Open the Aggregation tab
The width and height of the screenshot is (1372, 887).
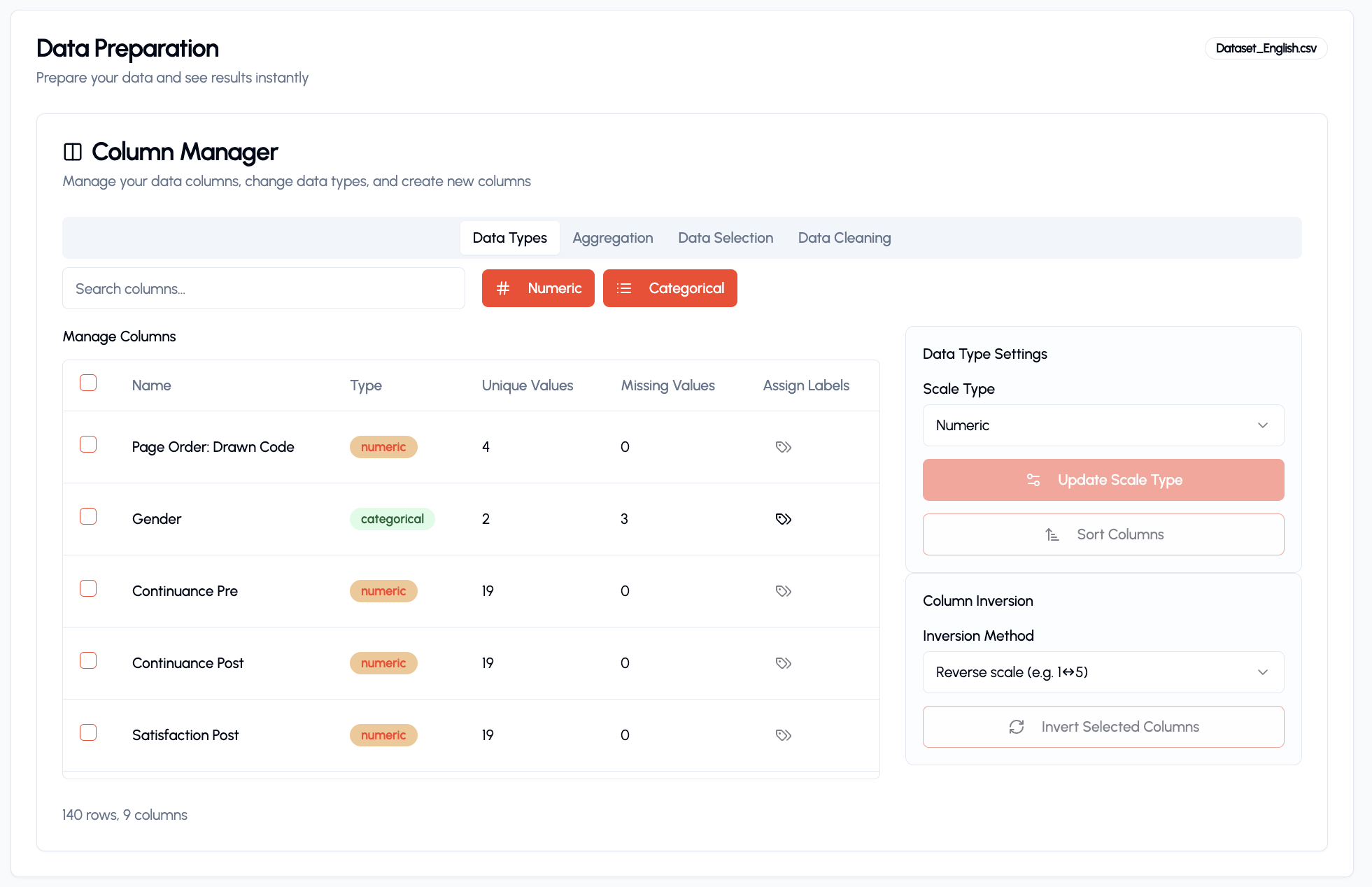(613, 238)
